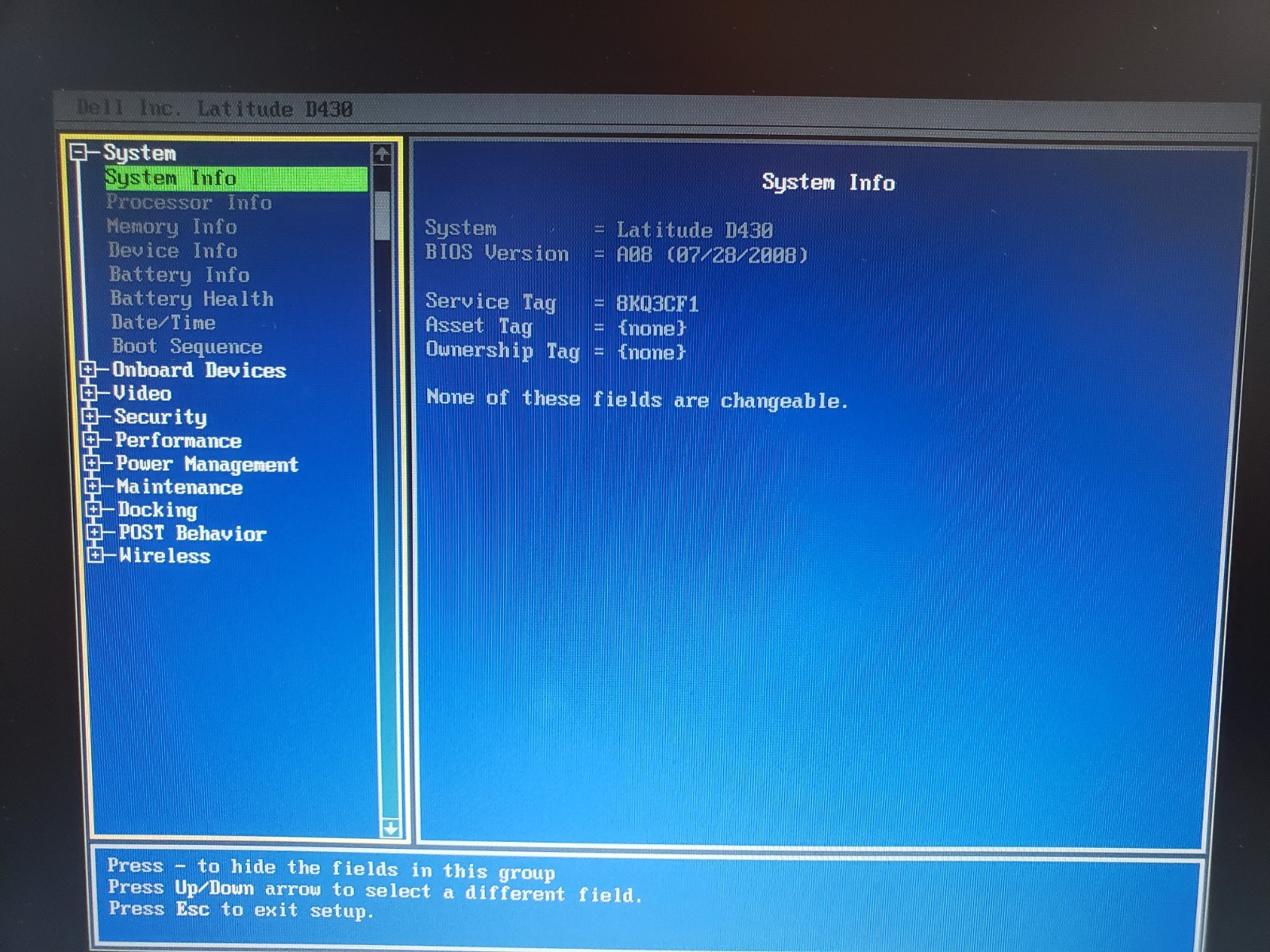Select the Docking label
This screenshot has width=1270, height=952.
[x=157, y=510]
